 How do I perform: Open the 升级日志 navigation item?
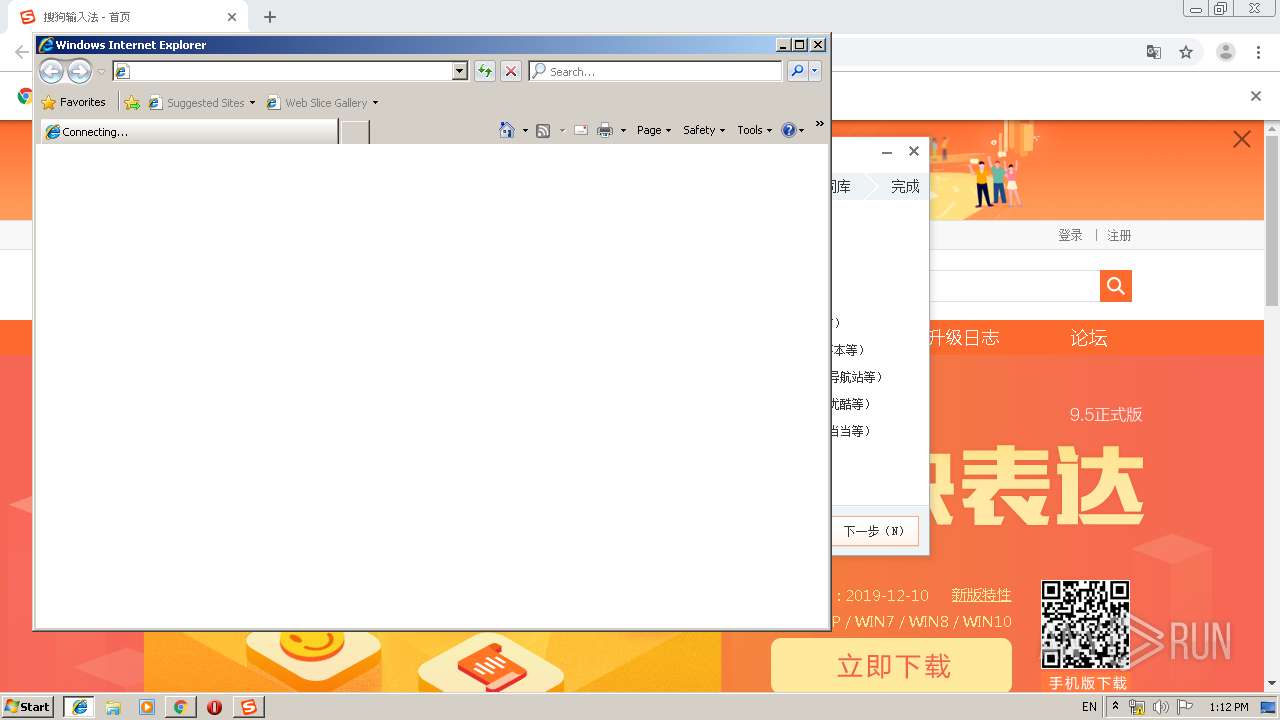(963, 338)
